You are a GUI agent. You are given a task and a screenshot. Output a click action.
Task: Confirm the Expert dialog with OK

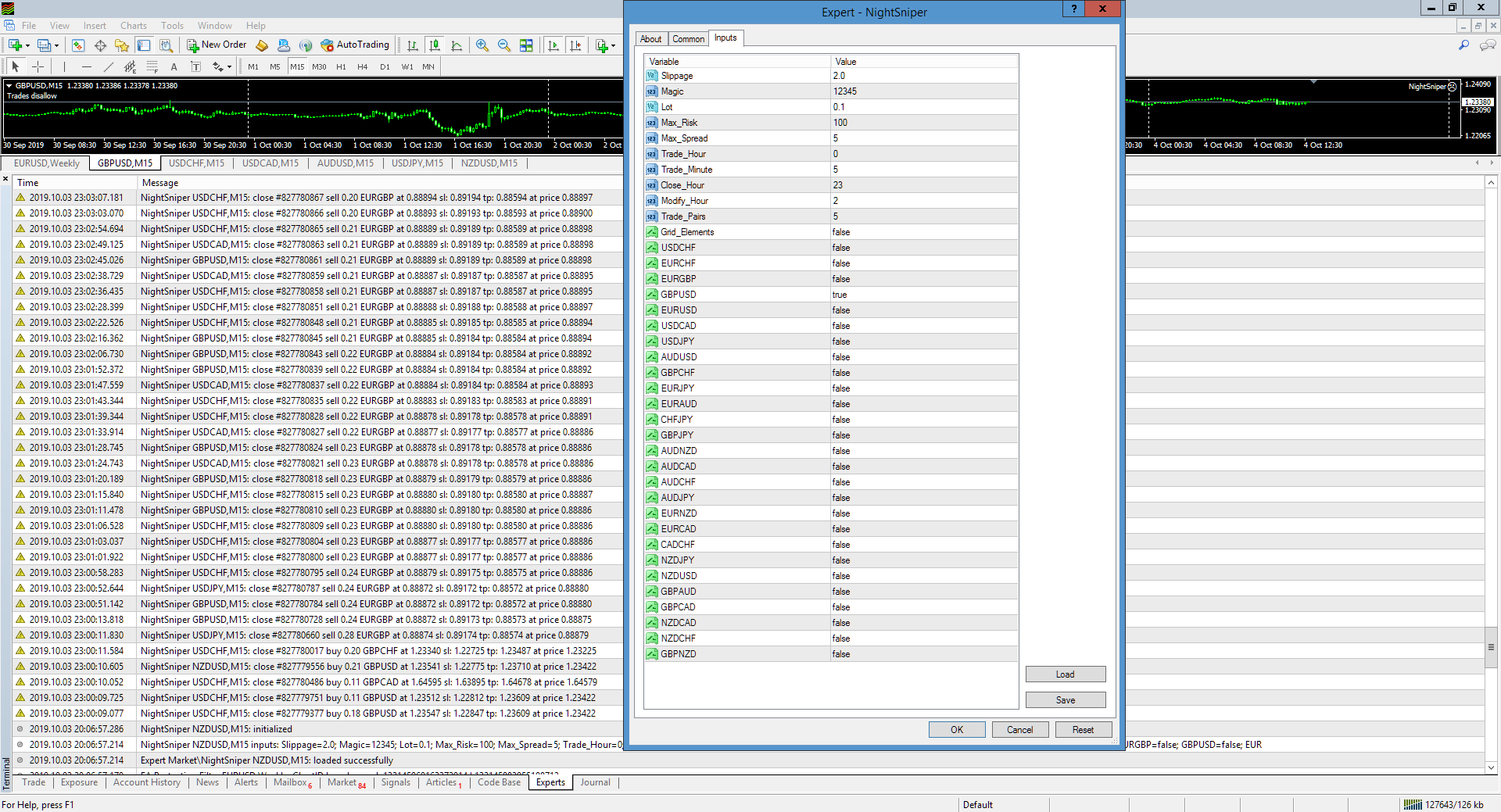(x=957, y=730)
